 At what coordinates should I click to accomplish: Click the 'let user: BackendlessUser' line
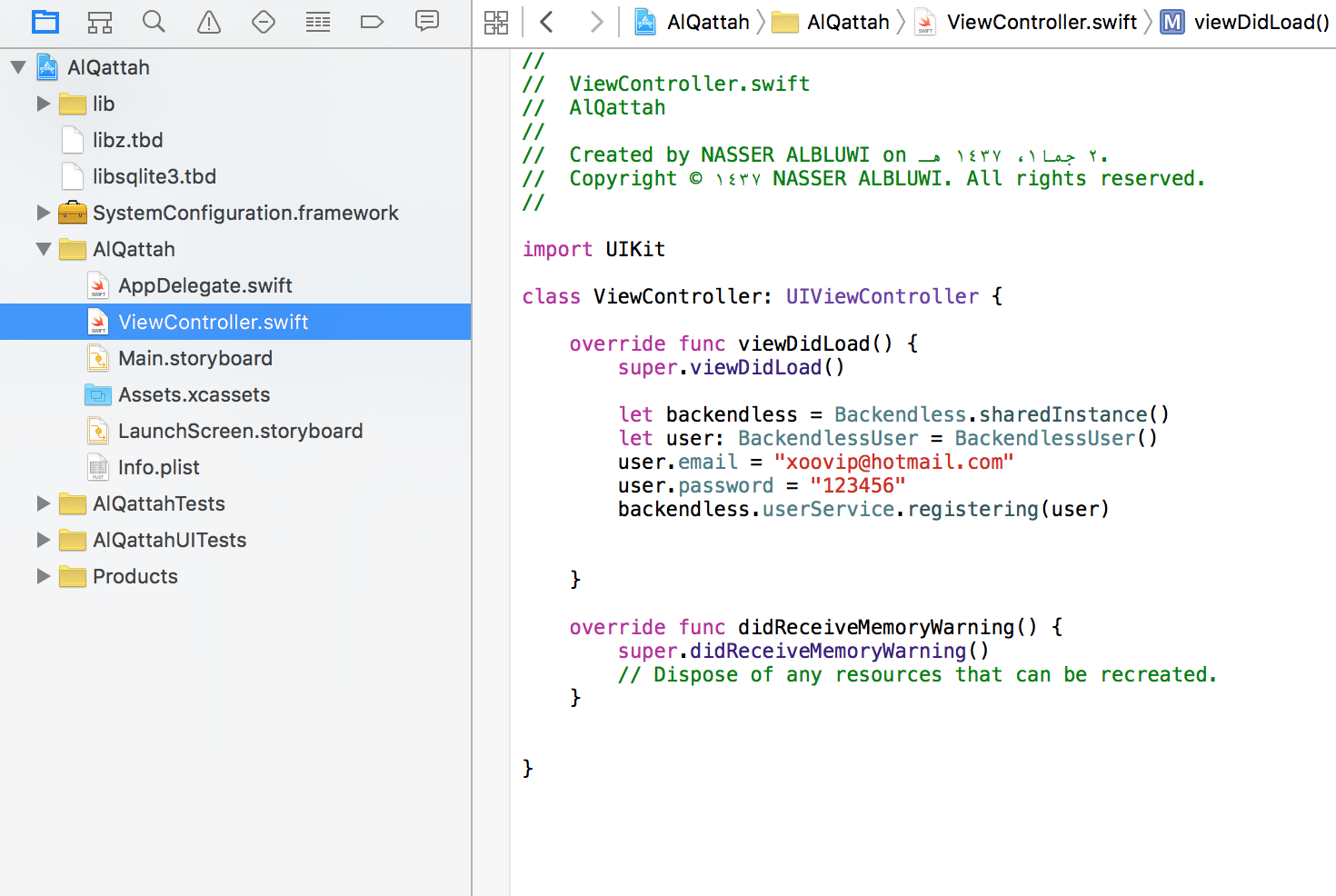point(888,438)
